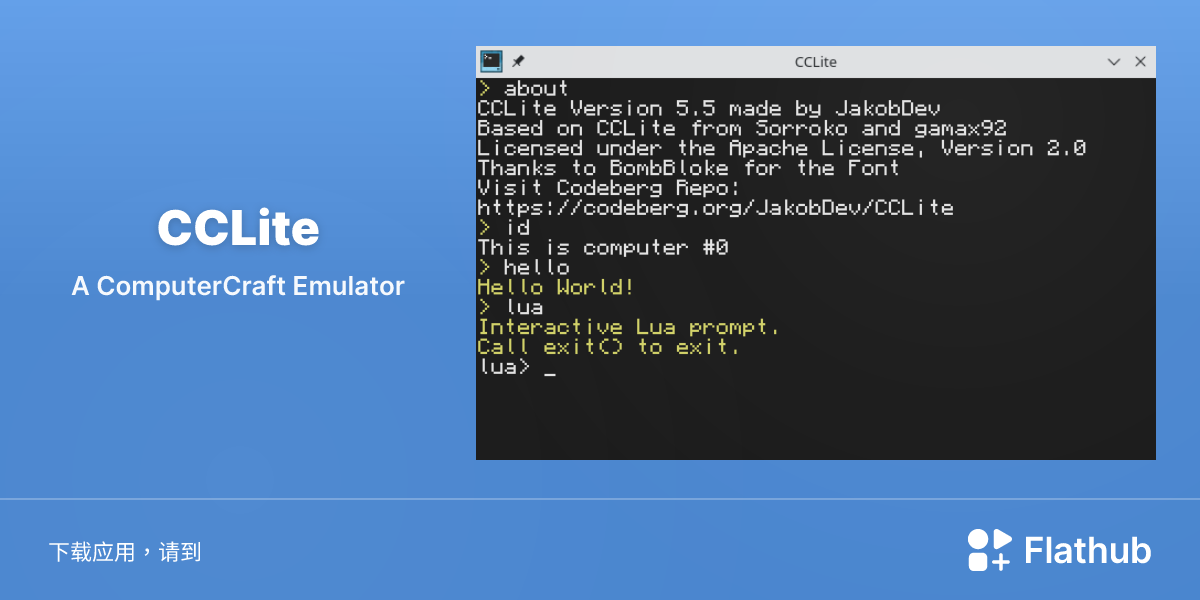Click the '> id' command line
Viewport: 1200px width, 600px height.
504,228
